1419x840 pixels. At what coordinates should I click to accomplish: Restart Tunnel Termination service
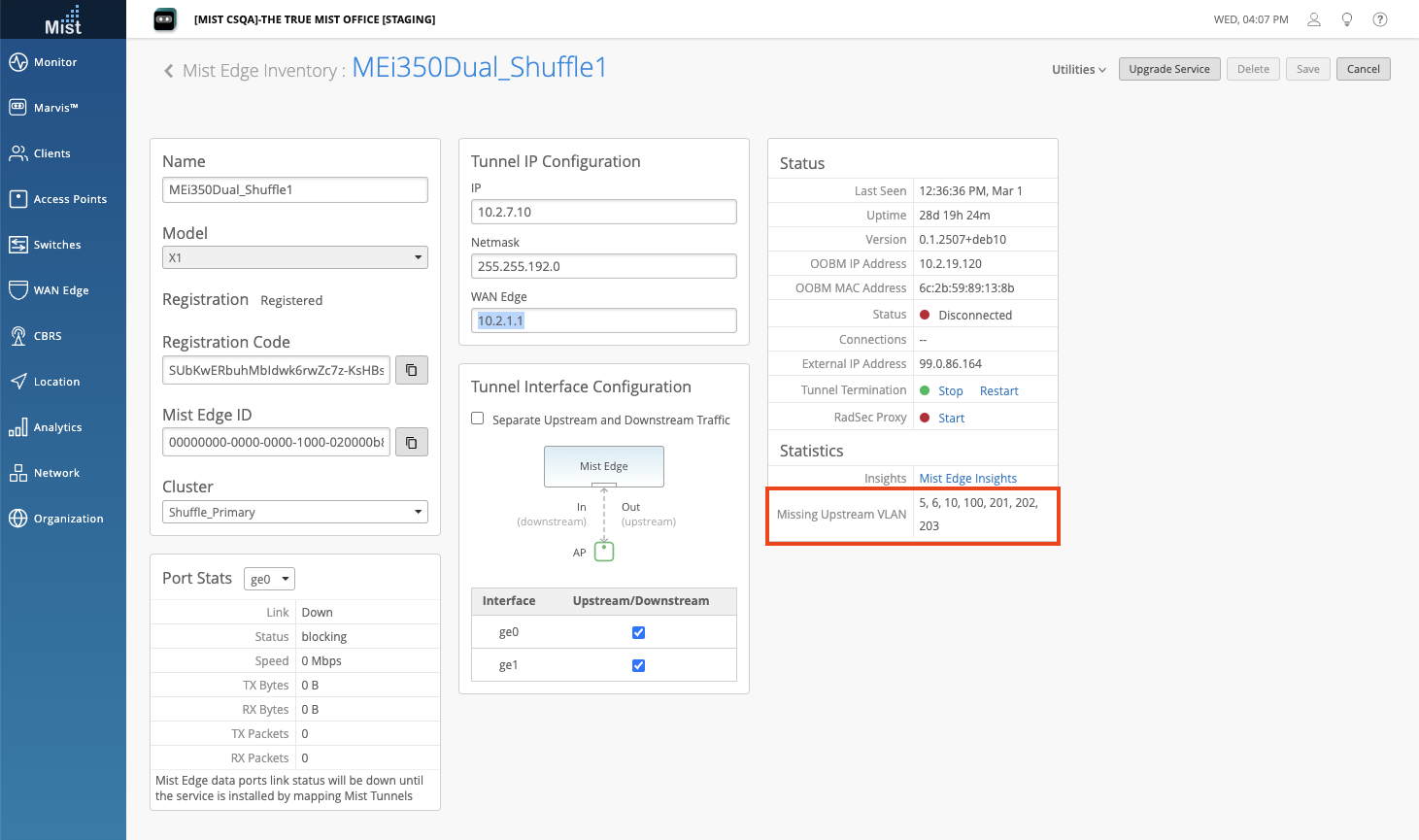tap(998, 391)
